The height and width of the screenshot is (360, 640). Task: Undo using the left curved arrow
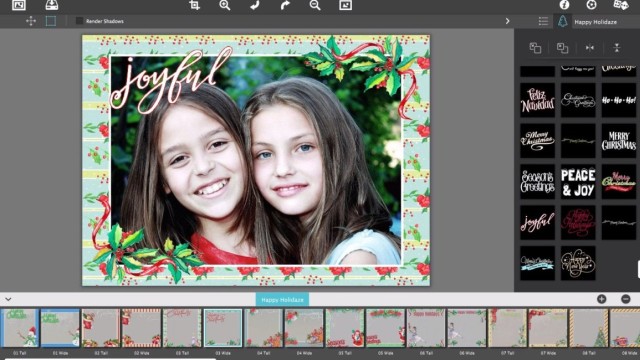[x=255, y=5]
